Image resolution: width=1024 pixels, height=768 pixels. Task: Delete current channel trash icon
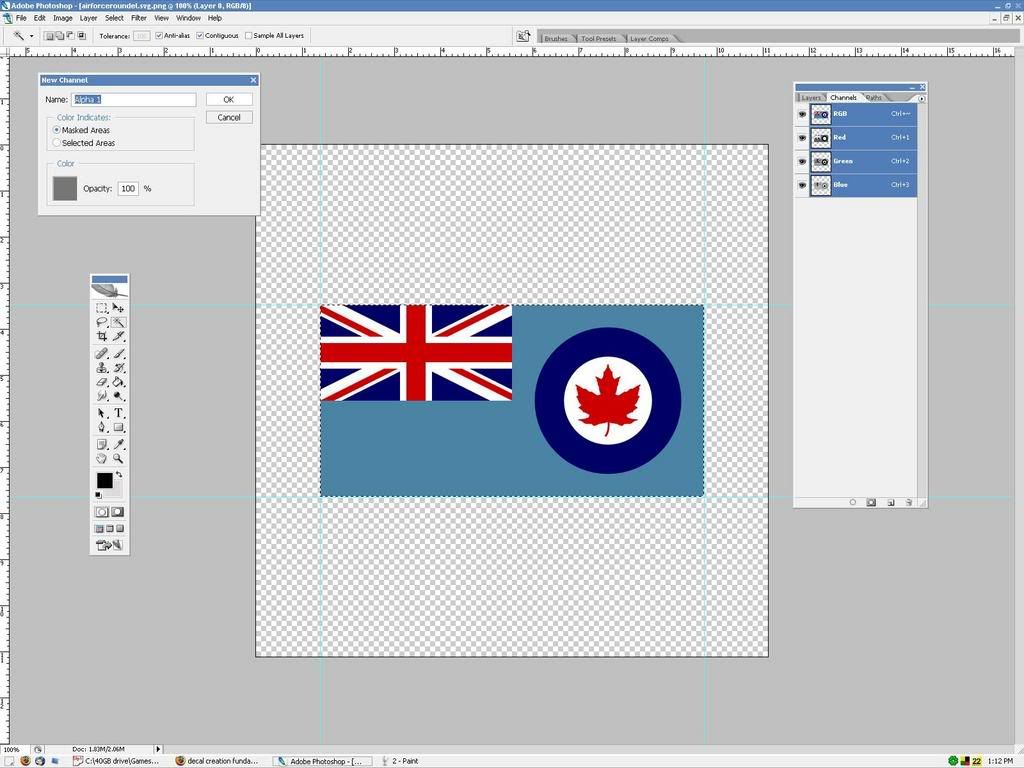click(908, 502)
